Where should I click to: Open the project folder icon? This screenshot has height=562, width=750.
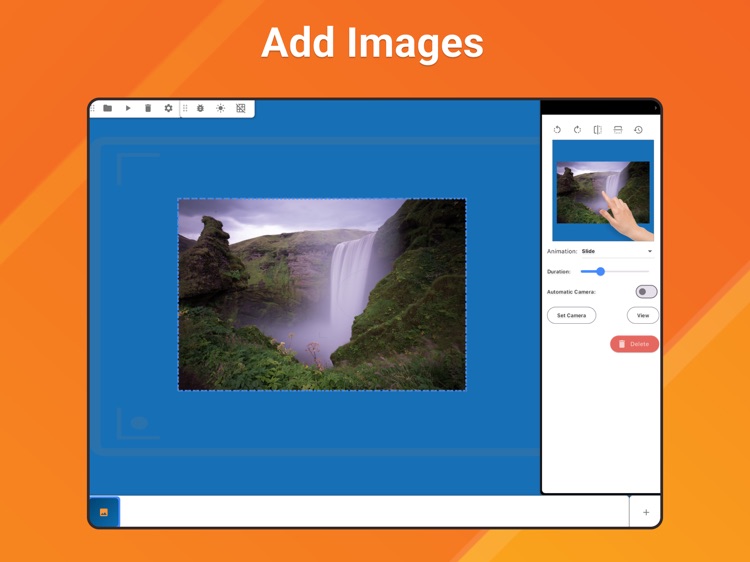[x=108, y=108]
